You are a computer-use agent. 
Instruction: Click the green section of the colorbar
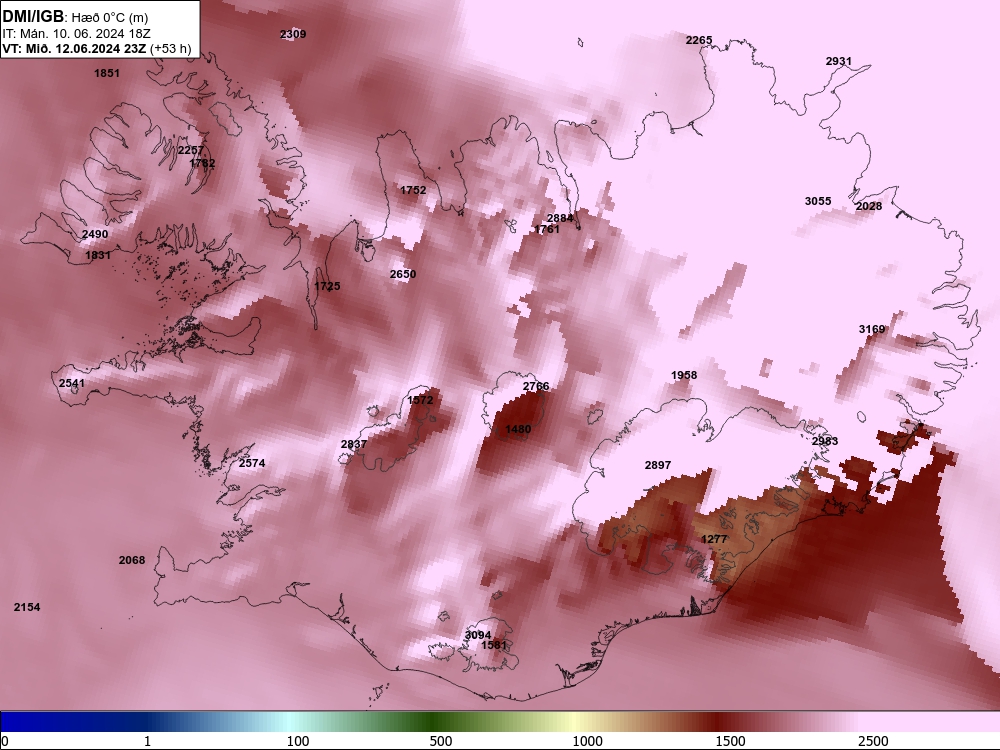coord(434,722)
